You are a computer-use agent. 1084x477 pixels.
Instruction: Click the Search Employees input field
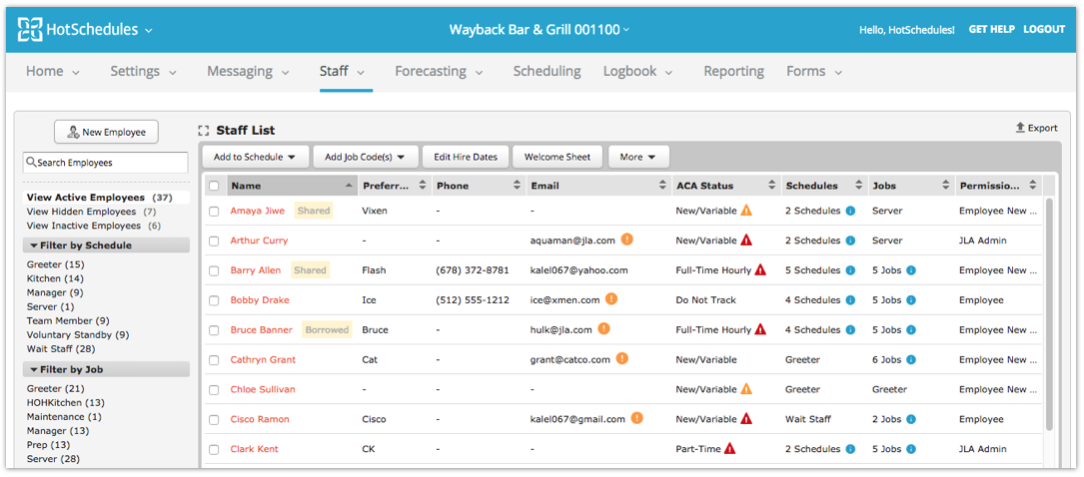pyautogui.click(x=106, y=162)
